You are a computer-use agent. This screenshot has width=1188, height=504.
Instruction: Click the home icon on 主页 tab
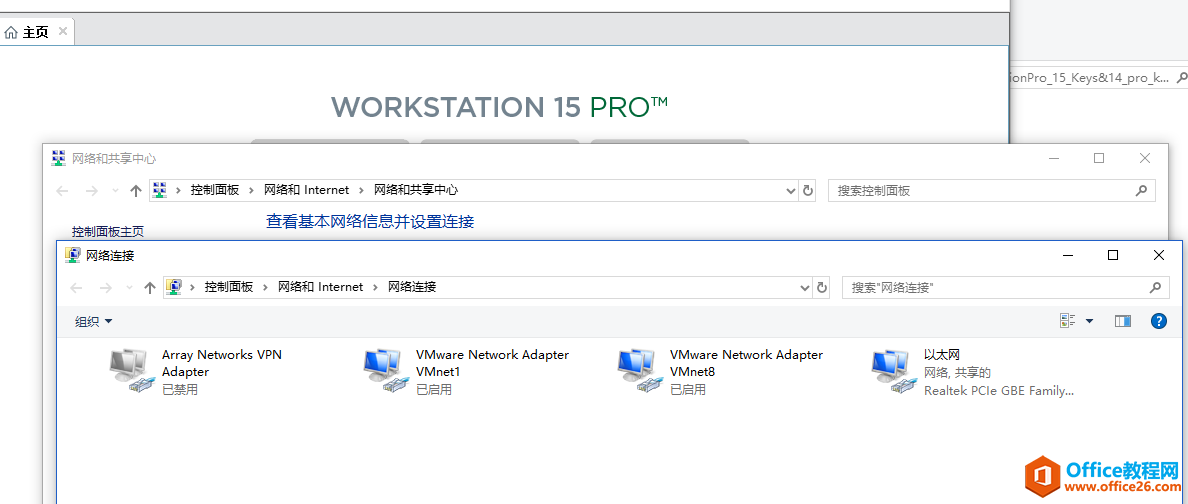pos(11,33)
